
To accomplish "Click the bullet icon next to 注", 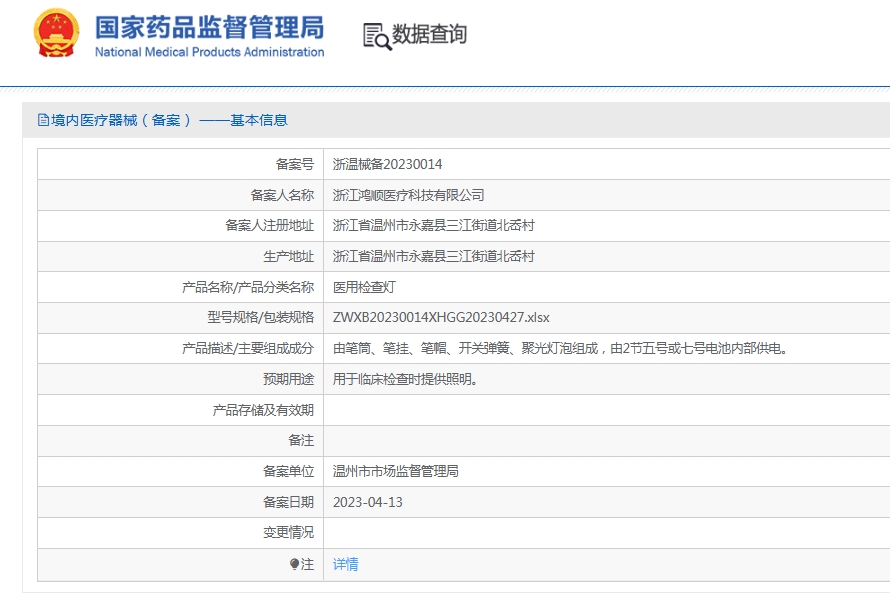I will [x=294, y=564].
